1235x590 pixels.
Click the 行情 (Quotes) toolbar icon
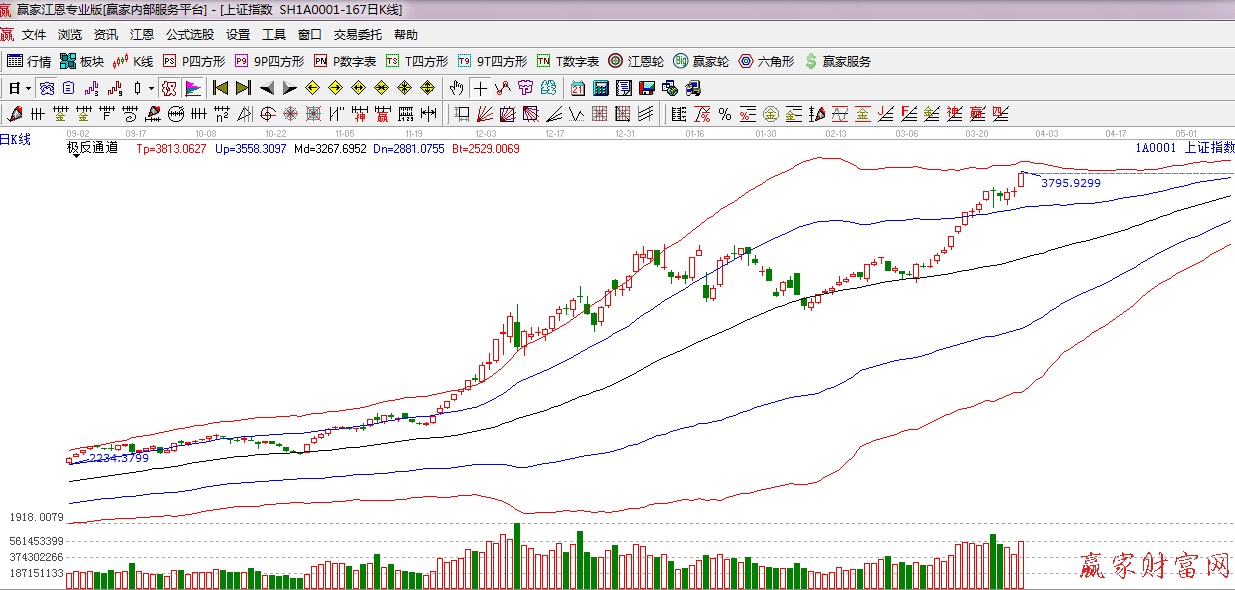point(29,61)
